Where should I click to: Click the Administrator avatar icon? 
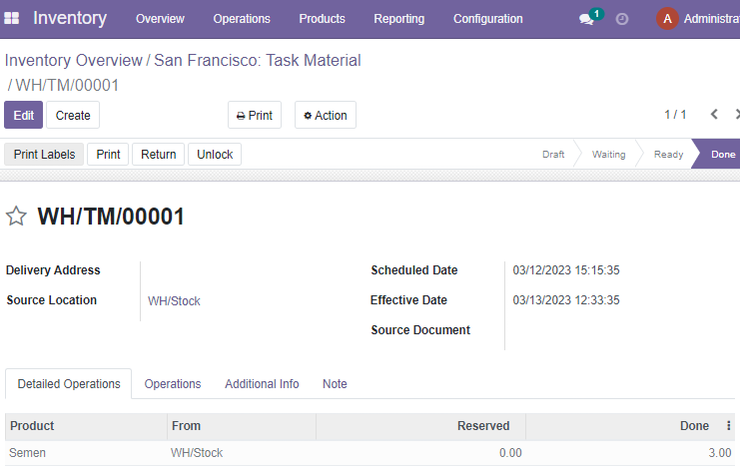tap(667, 18)
